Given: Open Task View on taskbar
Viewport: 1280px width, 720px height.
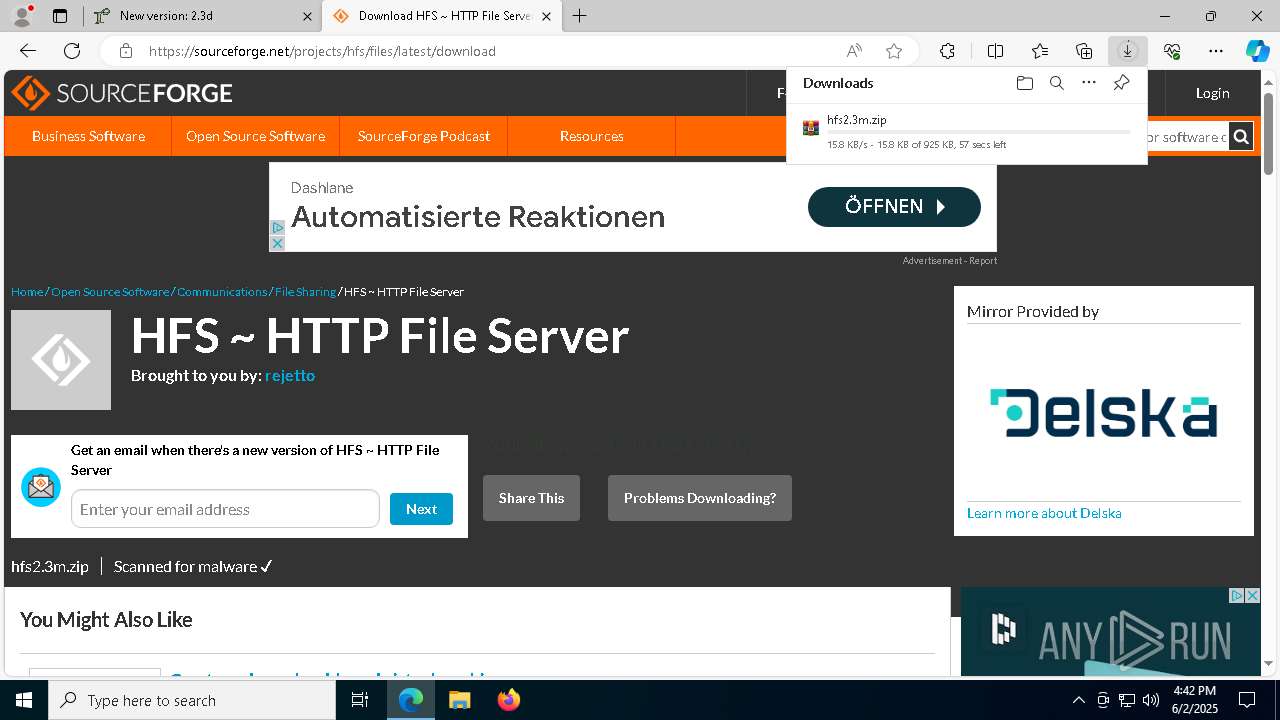Looking at the screenshot, I should point(360,700).
